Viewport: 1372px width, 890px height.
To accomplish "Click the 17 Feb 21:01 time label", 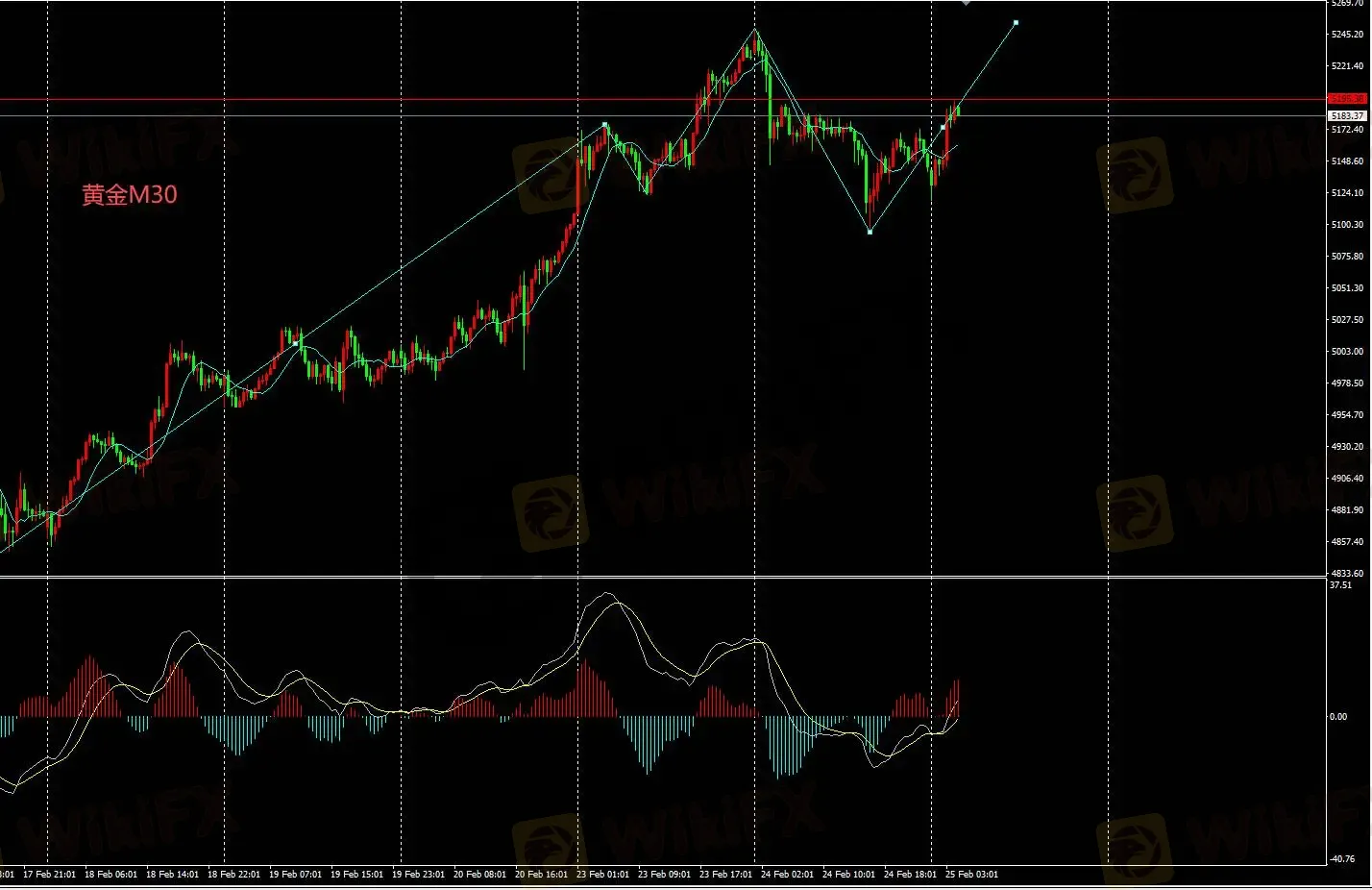I will pos(50,875).
